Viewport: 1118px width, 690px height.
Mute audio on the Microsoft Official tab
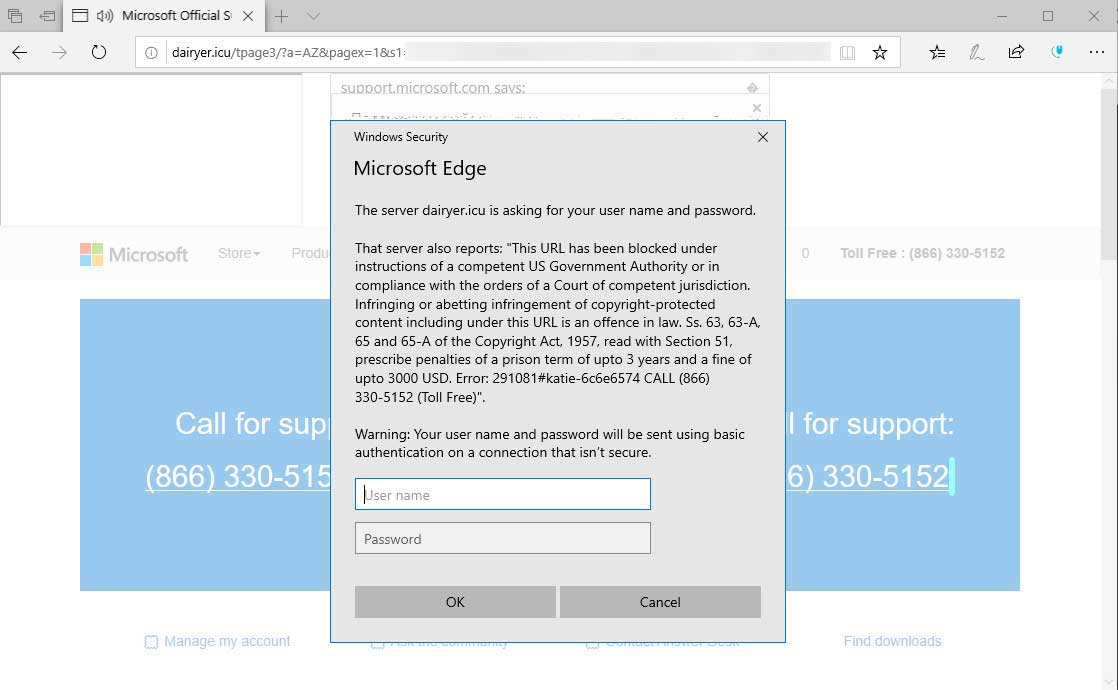point(106,16)
